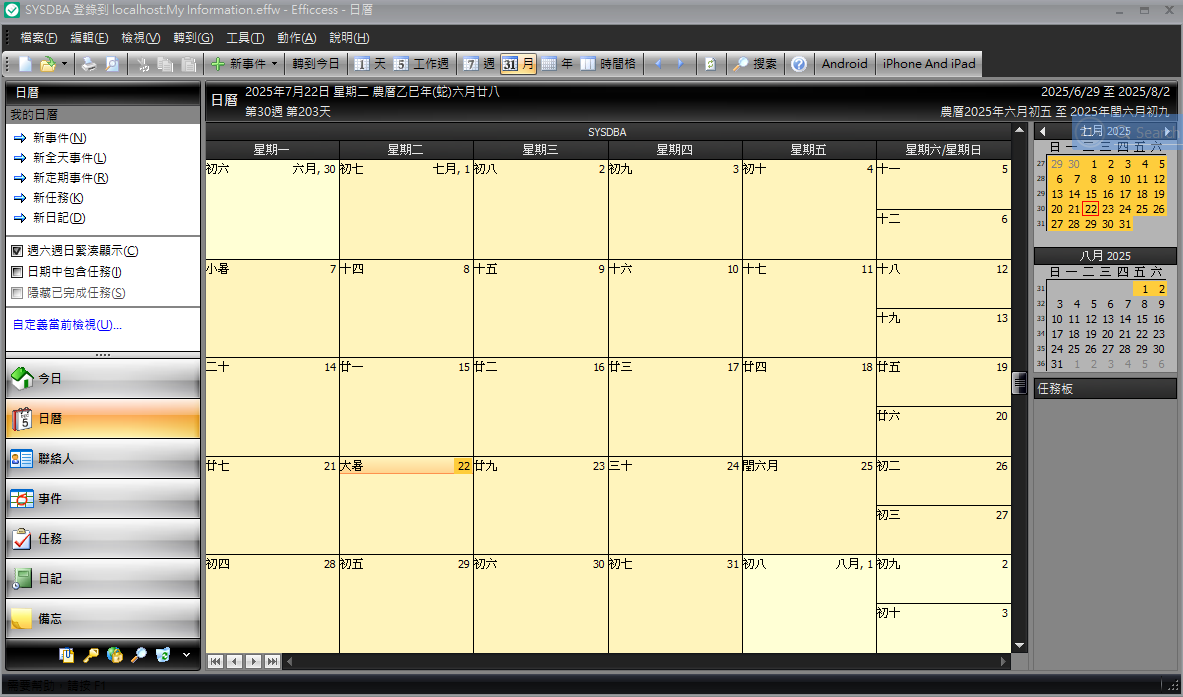Click the Paste clipboard toolbar icon
1183x697 pixels.
pyautogui.click(x=189, y=64)
